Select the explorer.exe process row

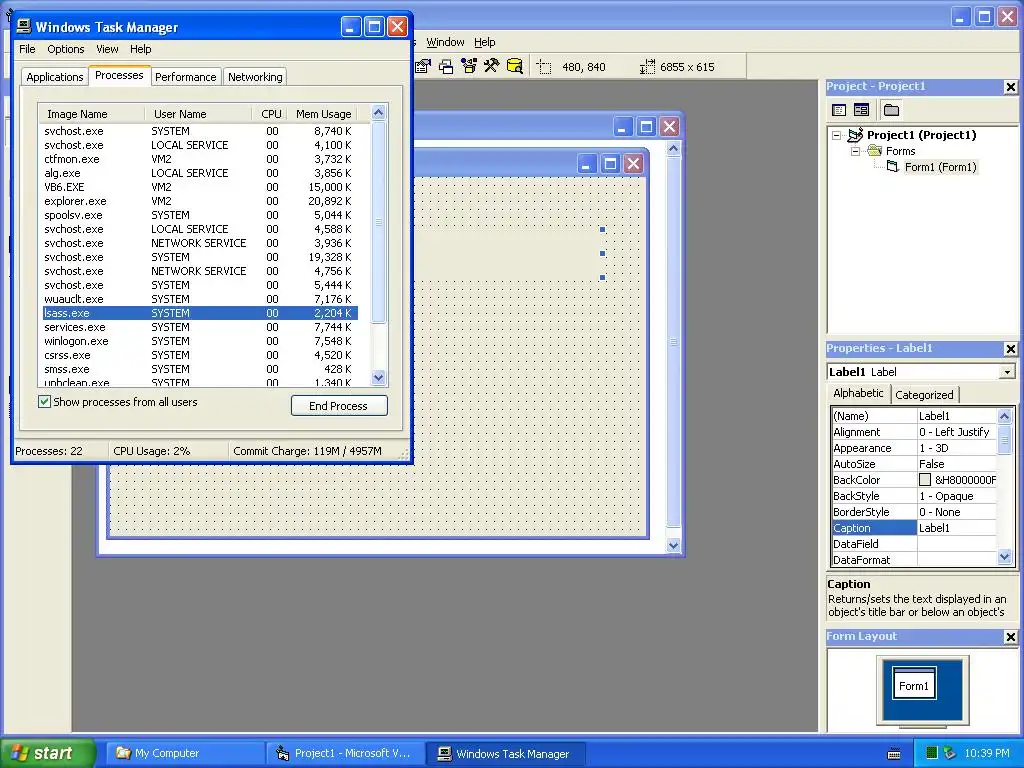pyautogui.click(x=200, y=201)
